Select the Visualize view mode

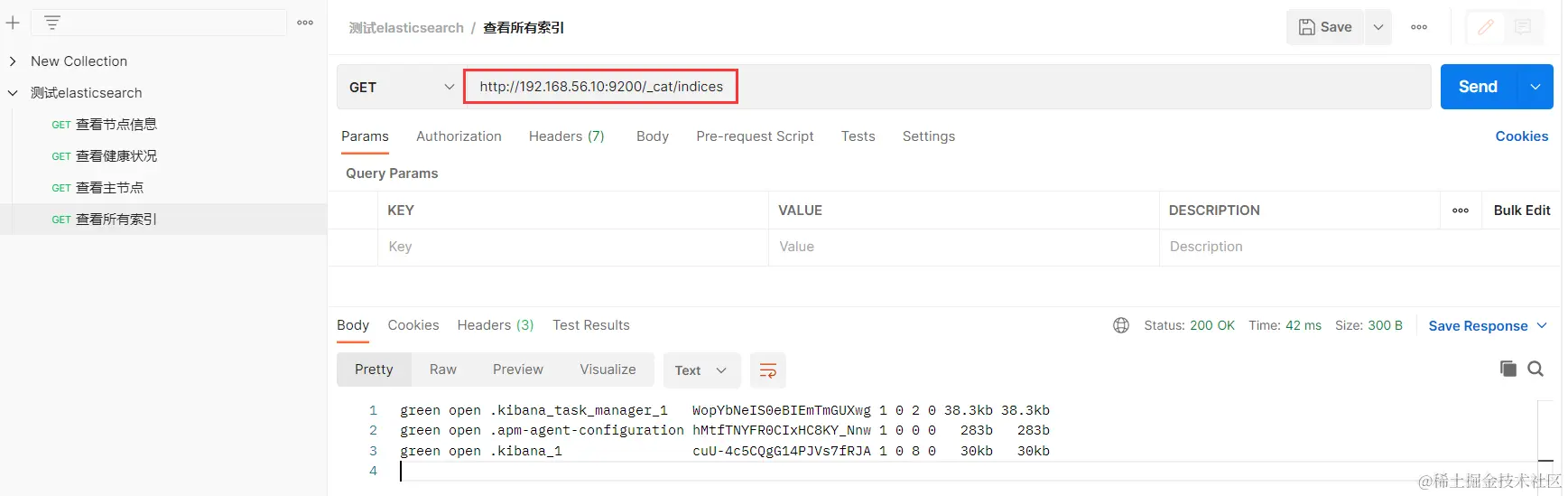click(608, 370)
